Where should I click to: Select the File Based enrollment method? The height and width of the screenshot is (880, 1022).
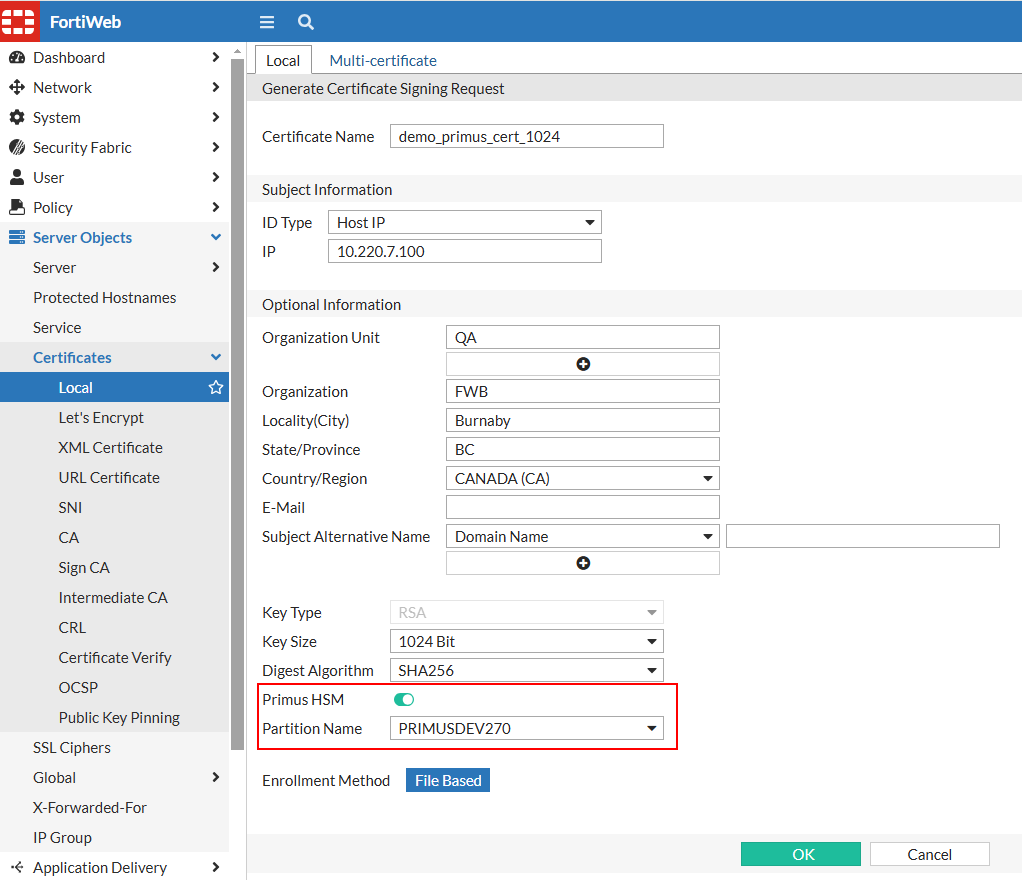447,780
